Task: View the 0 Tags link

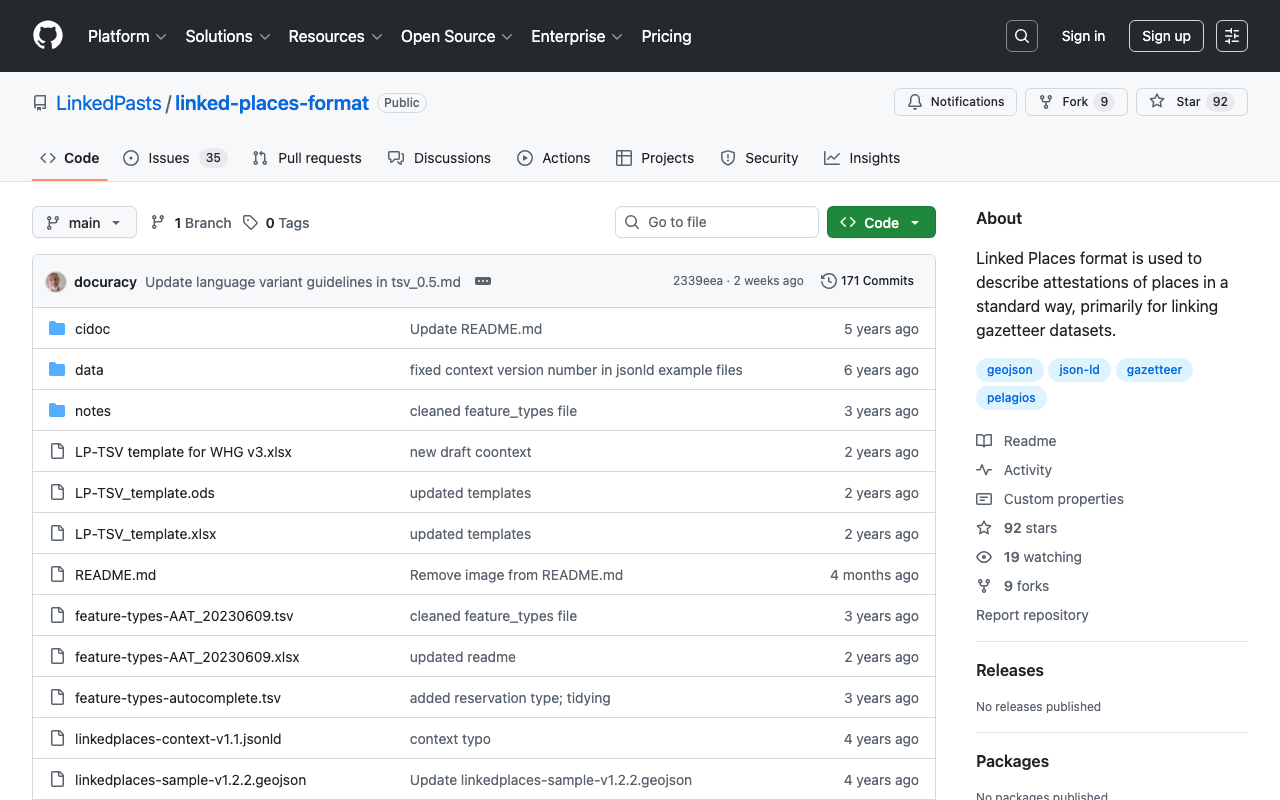Action: tap(286, 223)
